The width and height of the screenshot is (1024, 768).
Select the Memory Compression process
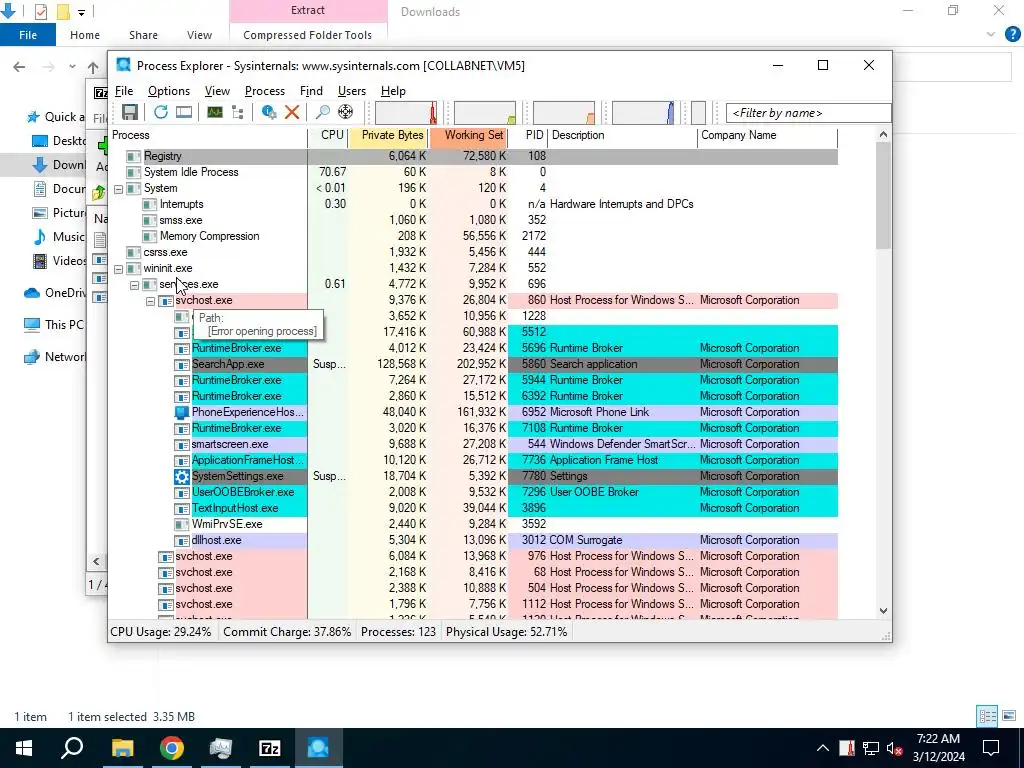[473, 236]
